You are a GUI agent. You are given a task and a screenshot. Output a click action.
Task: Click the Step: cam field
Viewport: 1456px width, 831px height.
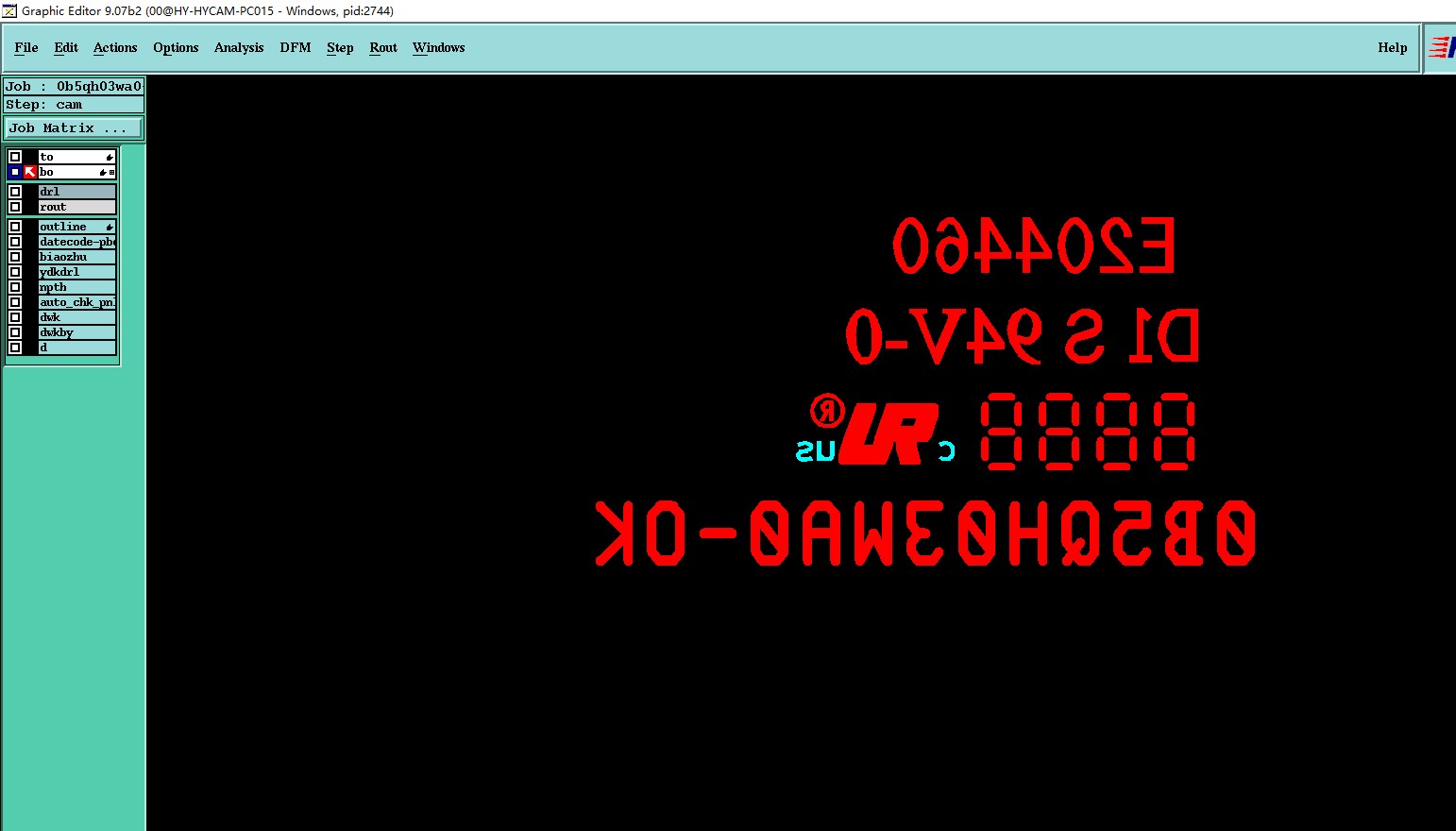(74, 105)
